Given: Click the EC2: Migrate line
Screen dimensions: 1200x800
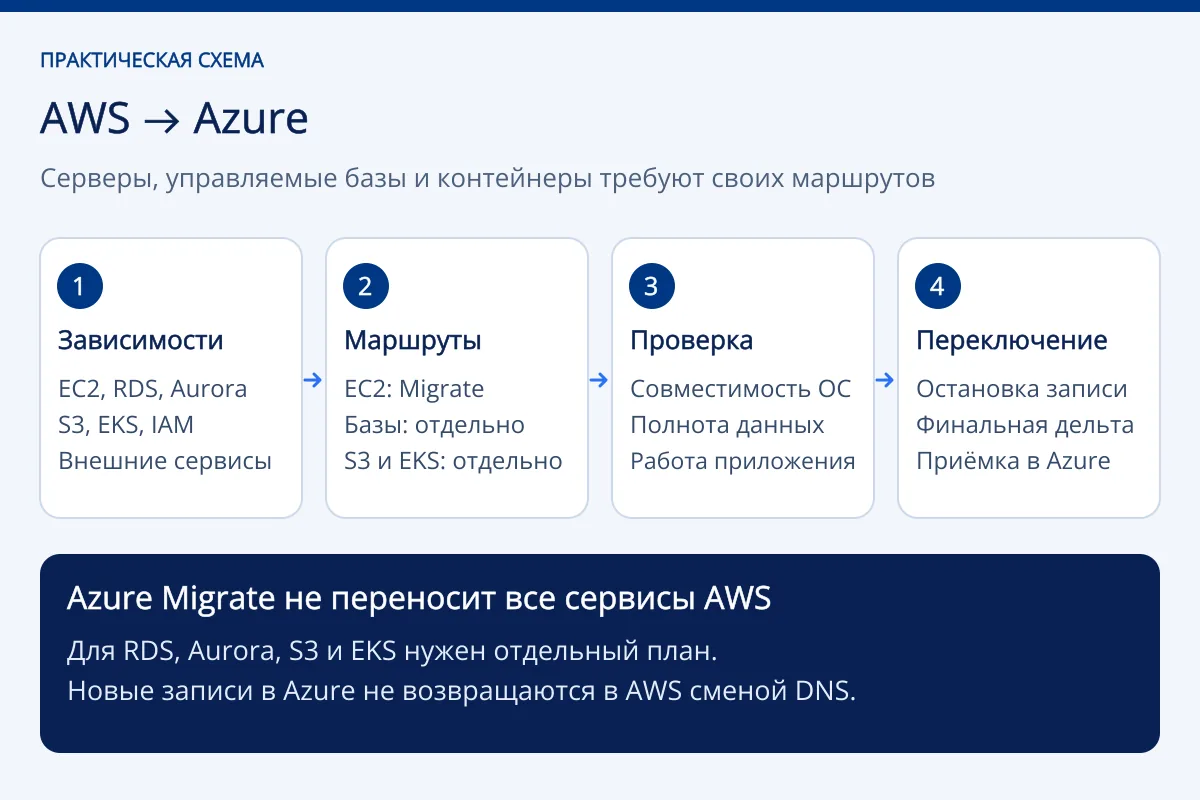Looking at the screenshot, I should [414, 389].
